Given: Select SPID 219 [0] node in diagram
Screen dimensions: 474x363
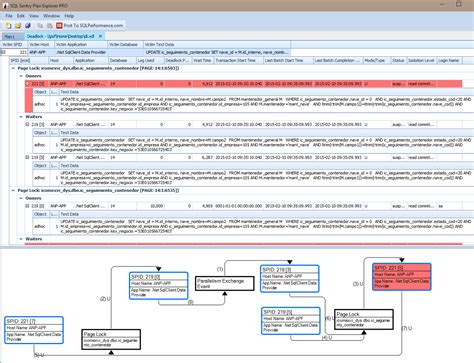Looking at the screenshot, I should click(159, 286).
